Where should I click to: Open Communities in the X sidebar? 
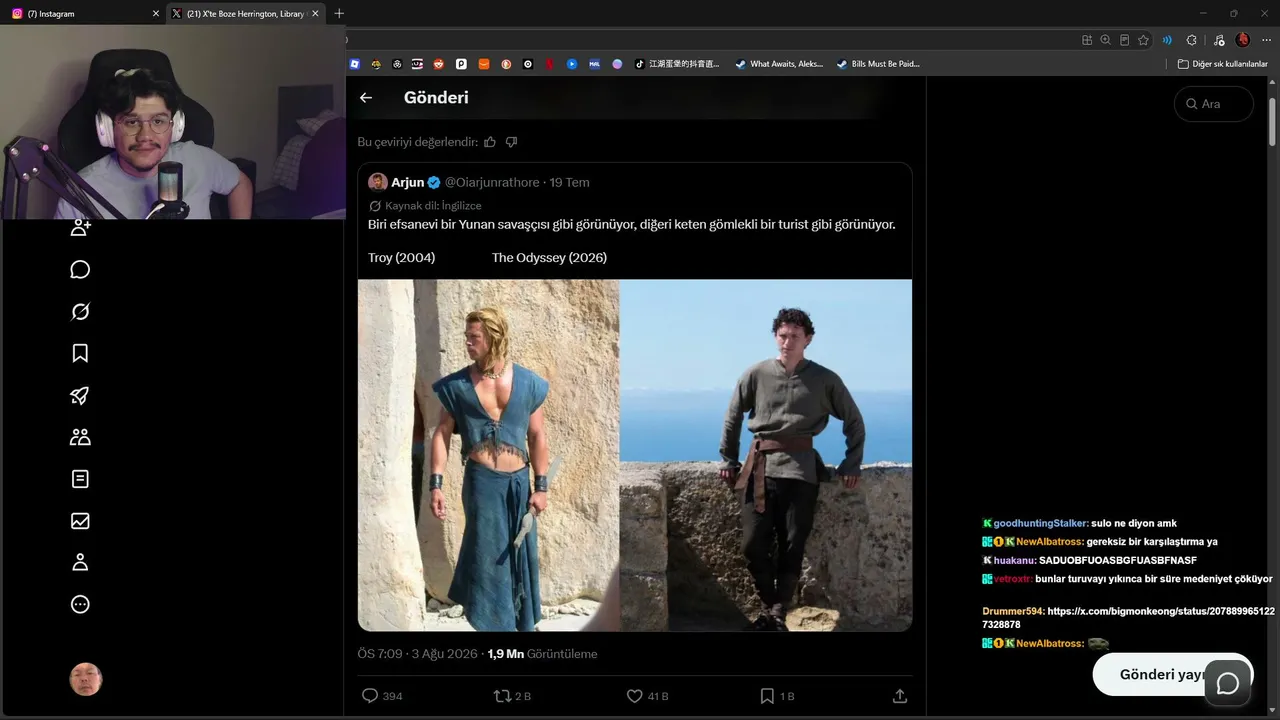(81, 437)
